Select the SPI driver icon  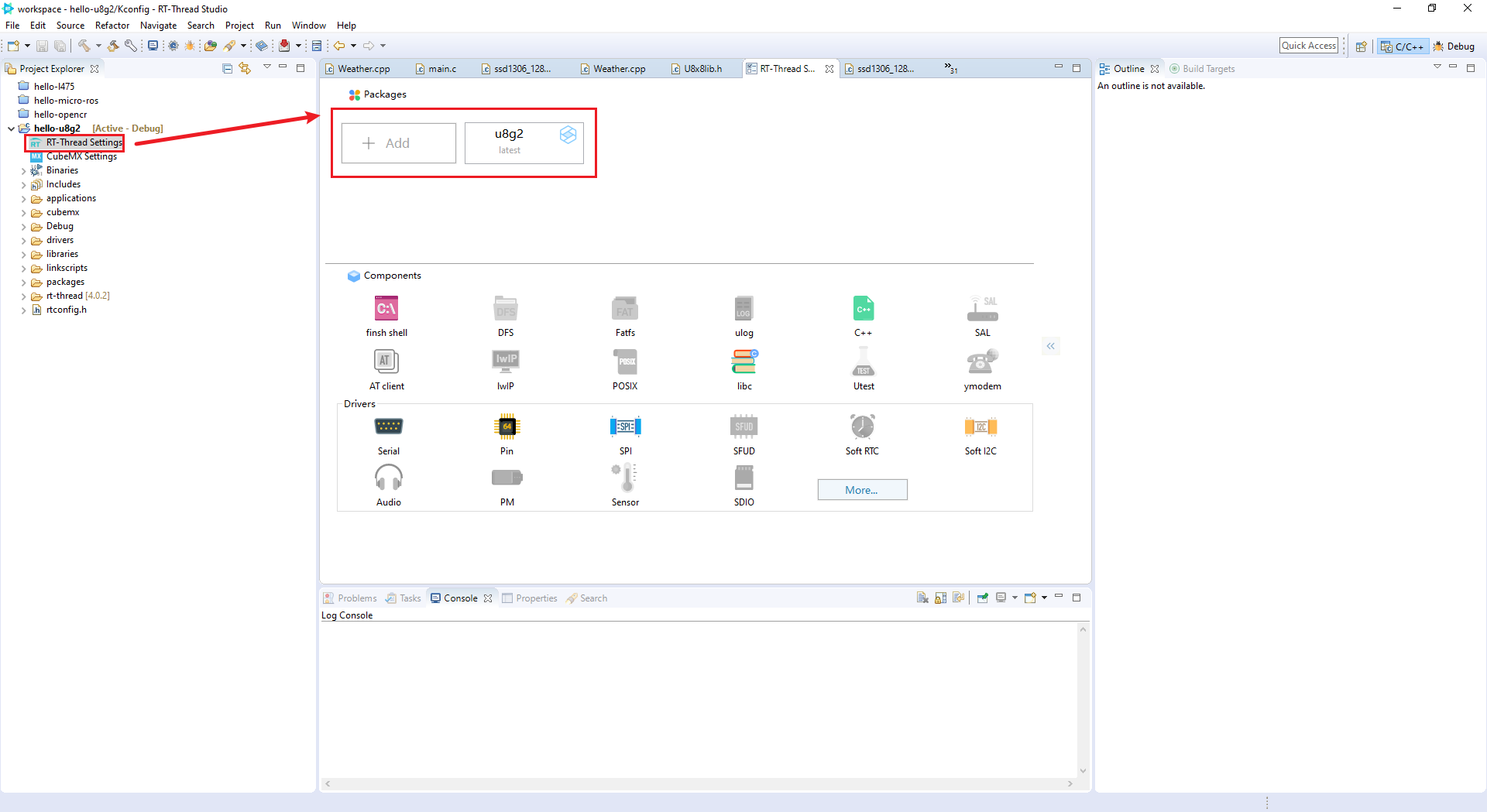(x=625, y=427)
